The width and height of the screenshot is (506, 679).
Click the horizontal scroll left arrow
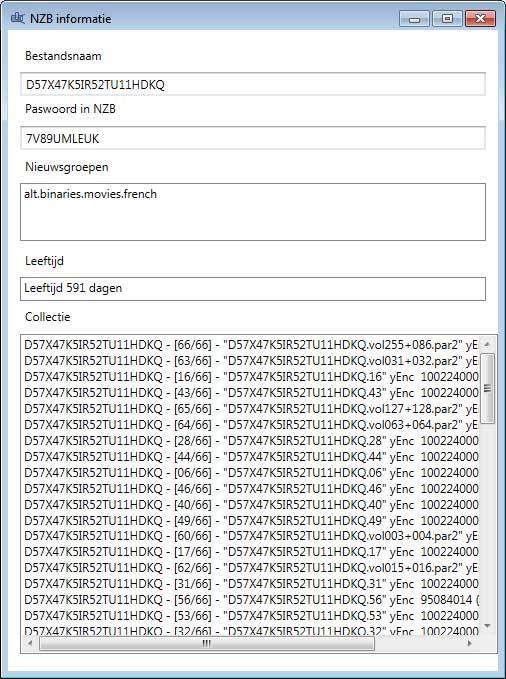(x=30, y=643)
